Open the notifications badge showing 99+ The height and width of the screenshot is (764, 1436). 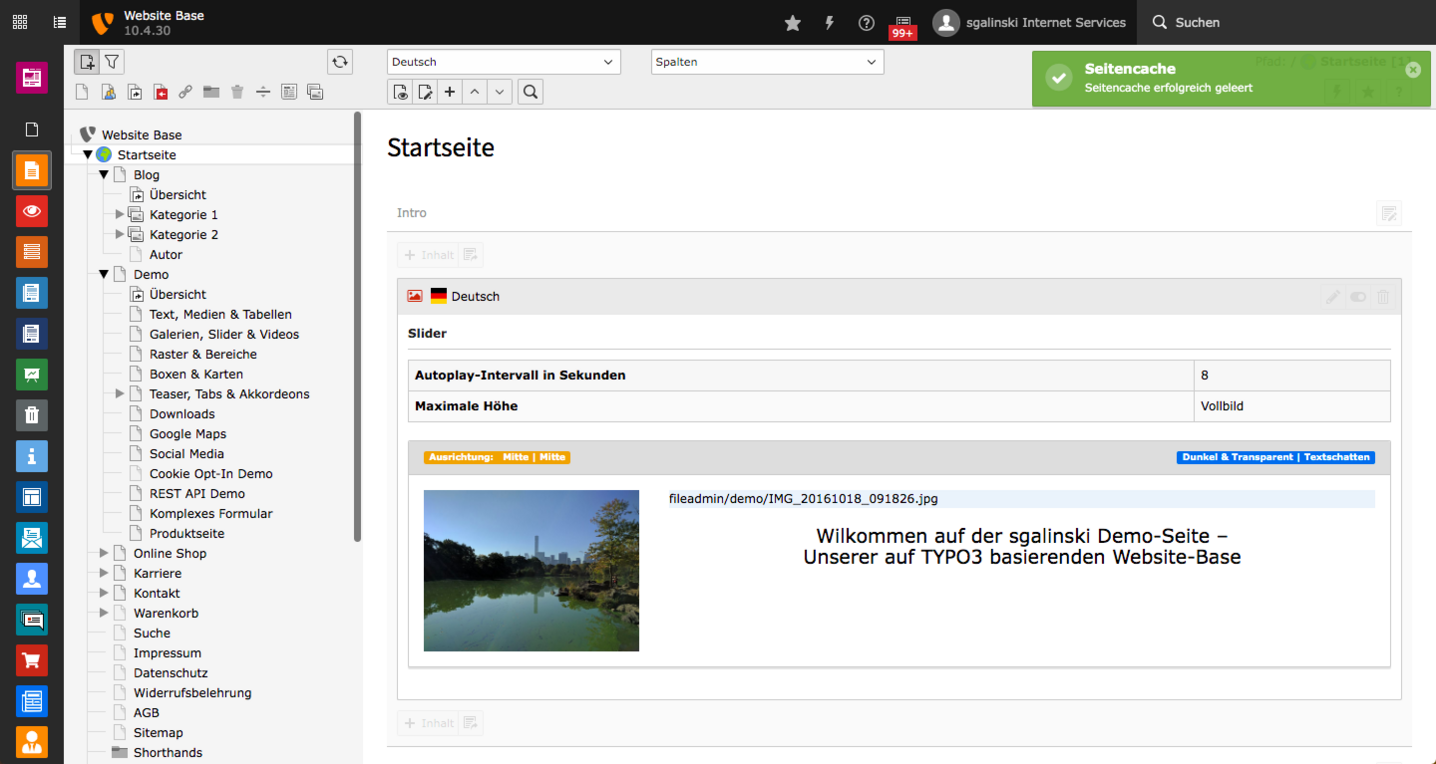pos(902,27)
